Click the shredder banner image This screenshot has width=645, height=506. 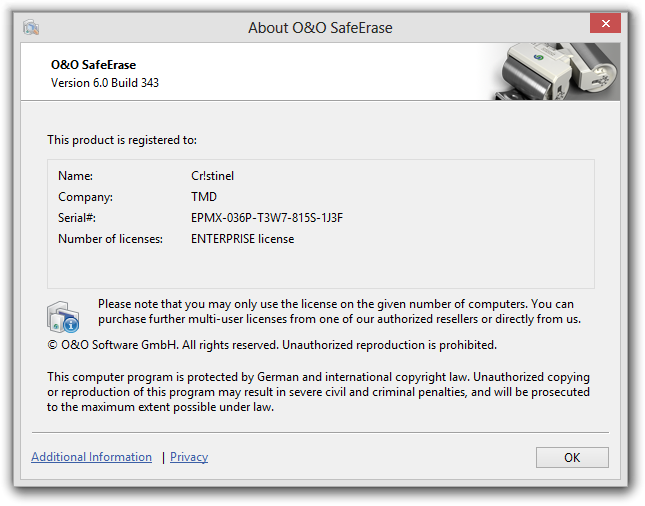coord(557,72)
